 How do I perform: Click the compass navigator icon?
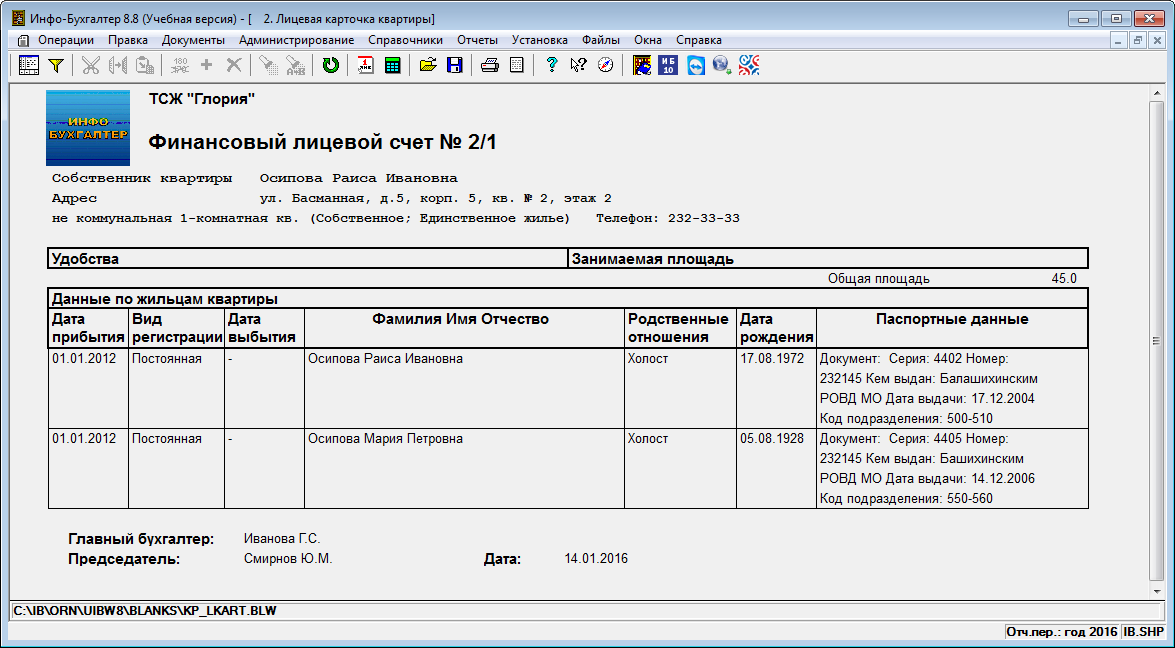[x=605, y=65]
